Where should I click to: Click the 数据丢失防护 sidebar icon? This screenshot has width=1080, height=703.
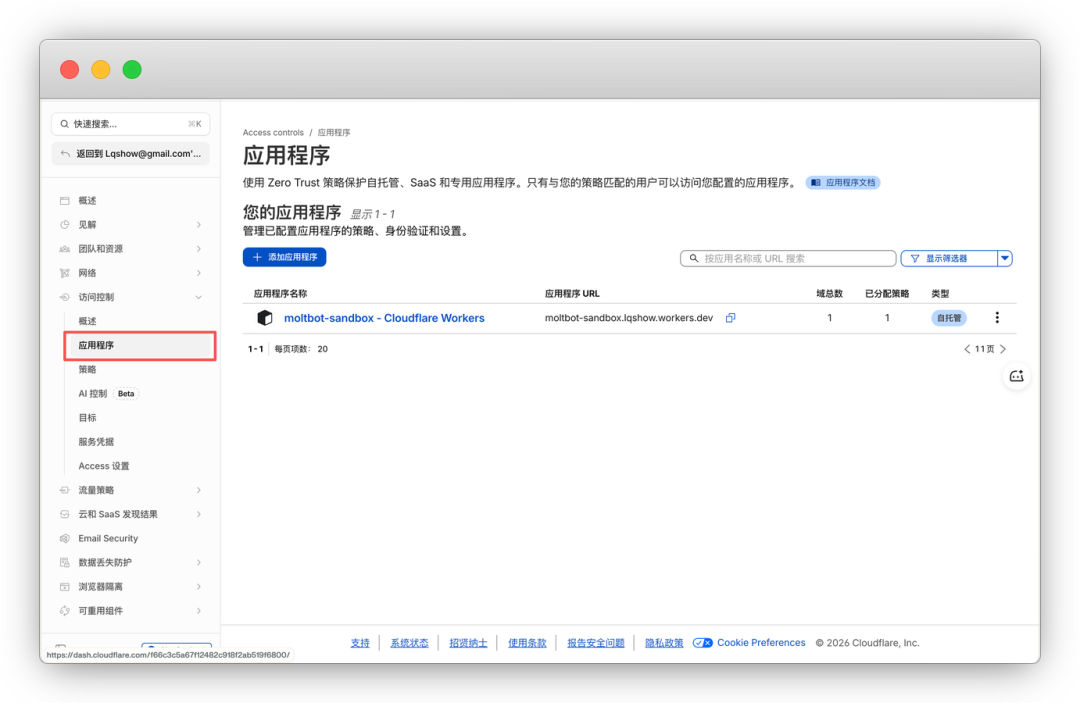pos(62,562)
